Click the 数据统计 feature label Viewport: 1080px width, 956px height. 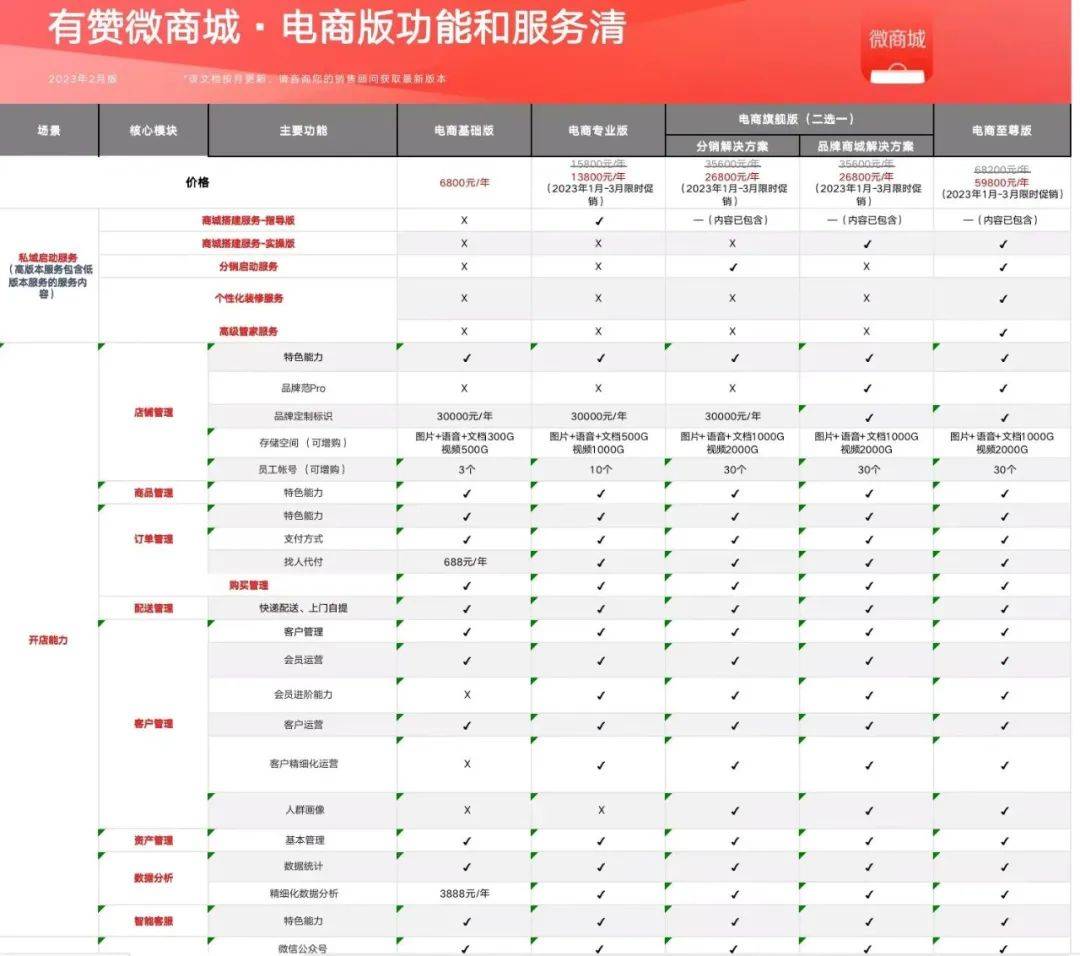click(303, 866)
